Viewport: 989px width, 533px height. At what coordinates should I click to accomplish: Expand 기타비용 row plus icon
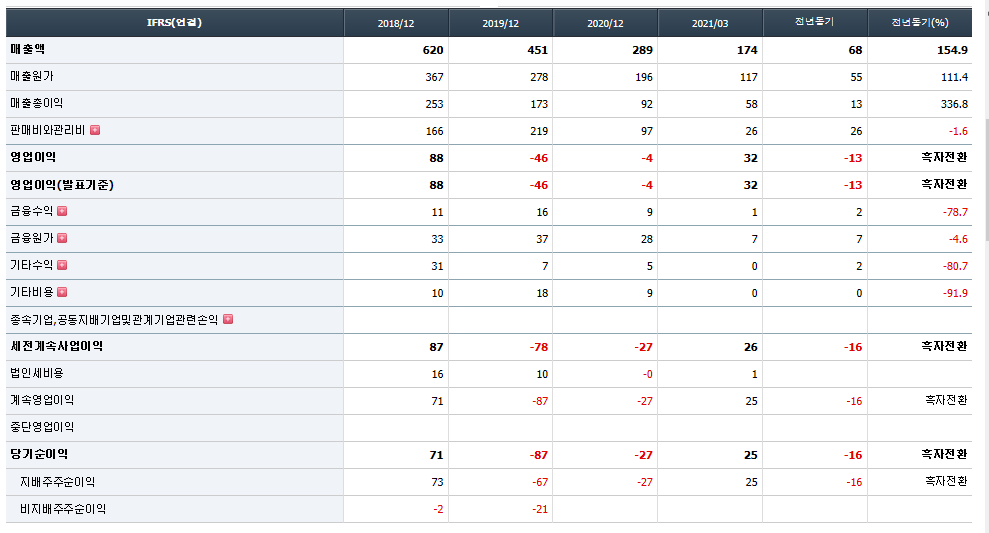[x=62, y=293]
